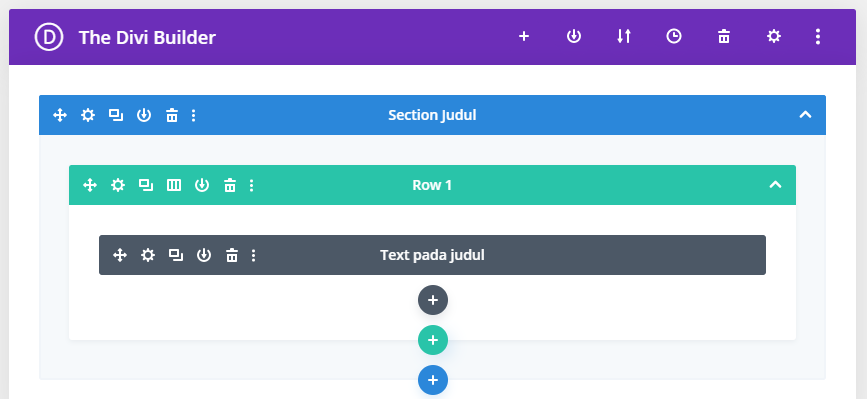Open the builder settings gear in the purple header

(774, 36)
